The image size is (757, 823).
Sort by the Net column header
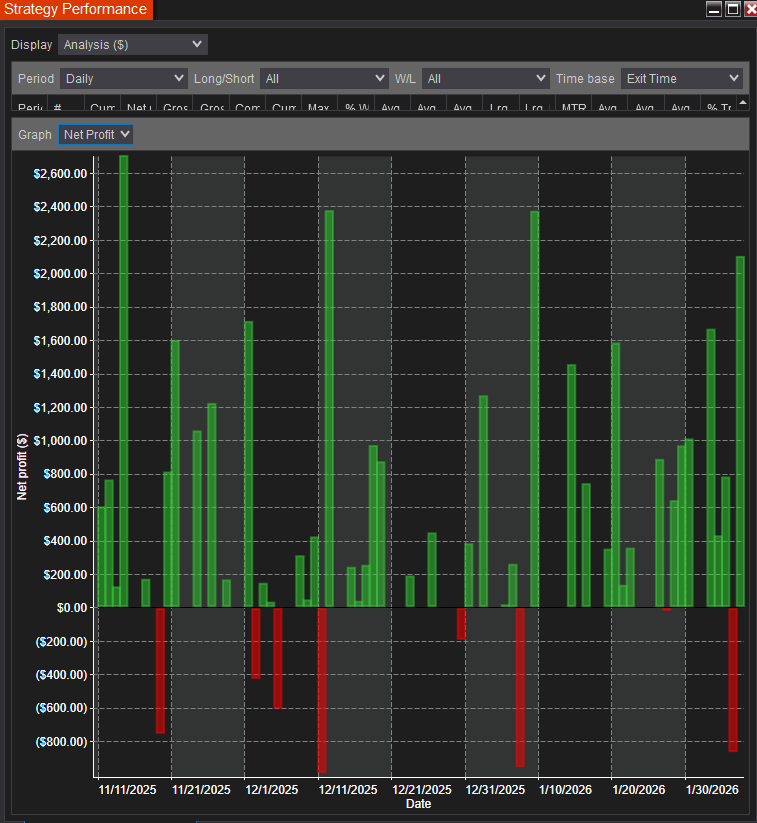[137, 107]
